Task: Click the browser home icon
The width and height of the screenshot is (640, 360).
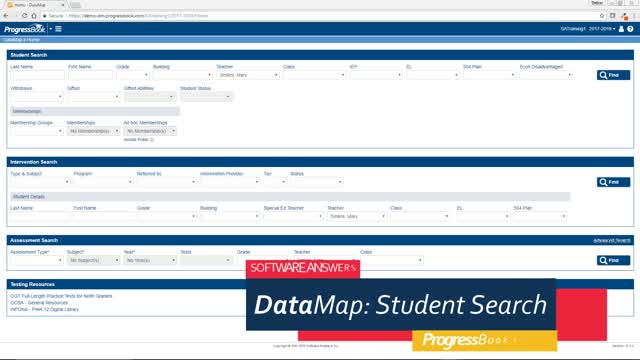Action: click(x=34, y=16)
